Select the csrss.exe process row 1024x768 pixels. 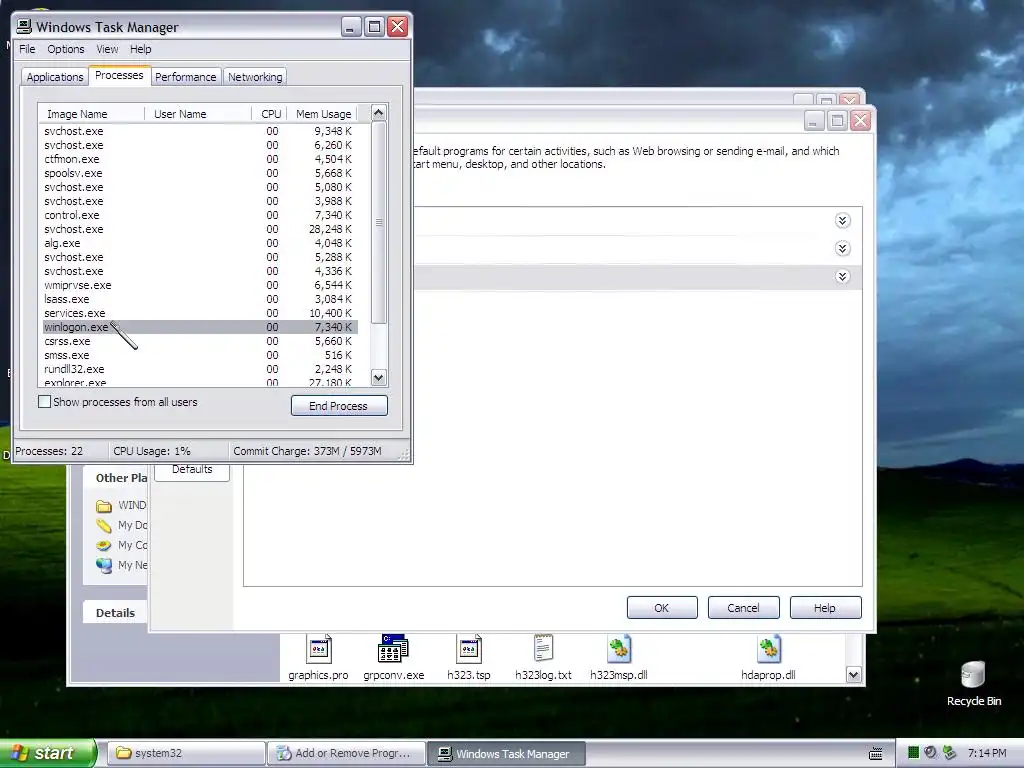pos(198,341)
